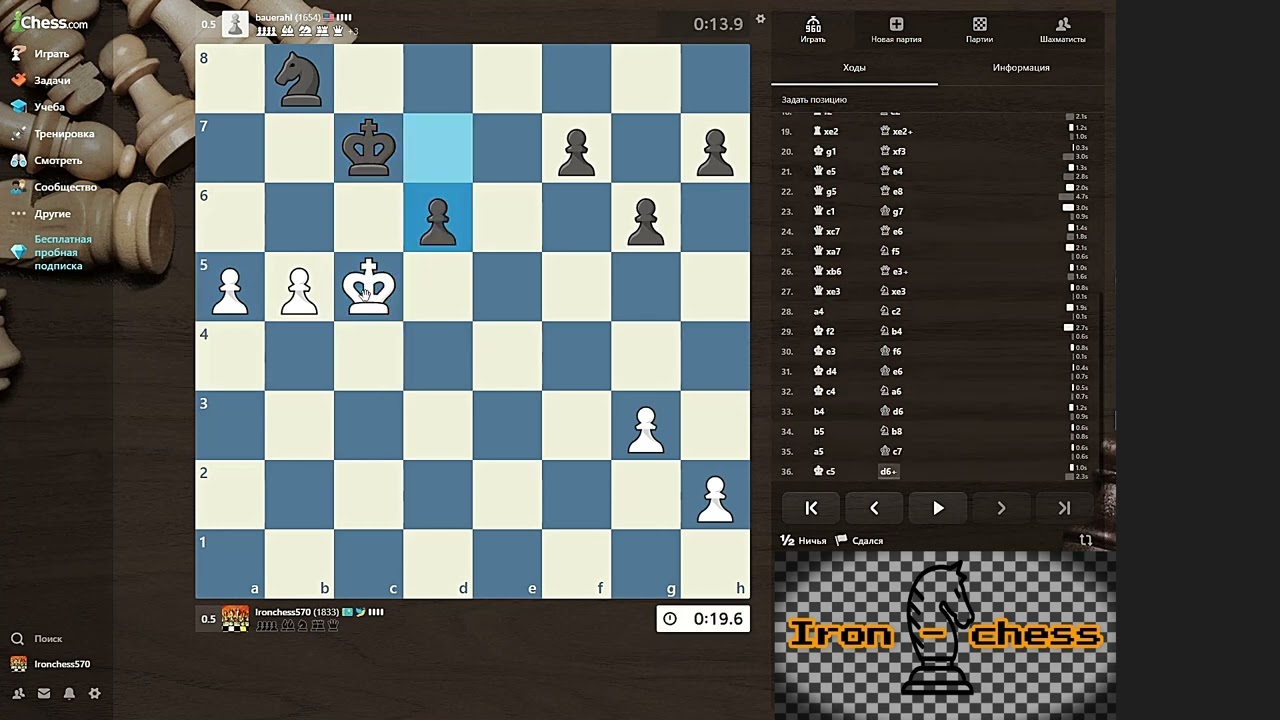Open the Ironchess570 player name below board
The image size is (1280, 720).
(284, 612)
